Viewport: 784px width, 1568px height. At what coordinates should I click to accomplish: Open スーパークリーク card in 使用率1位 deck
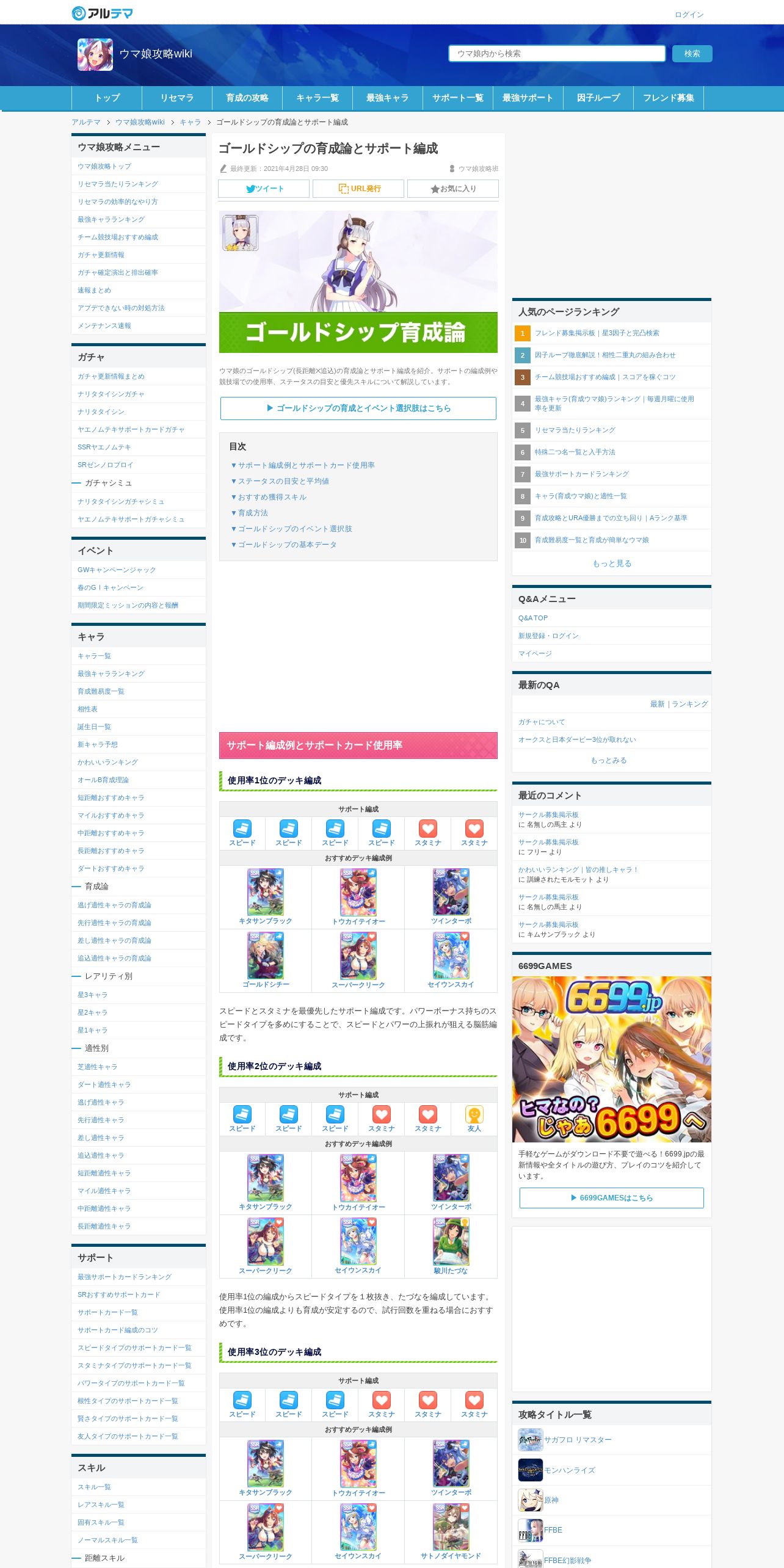[358, 956]
